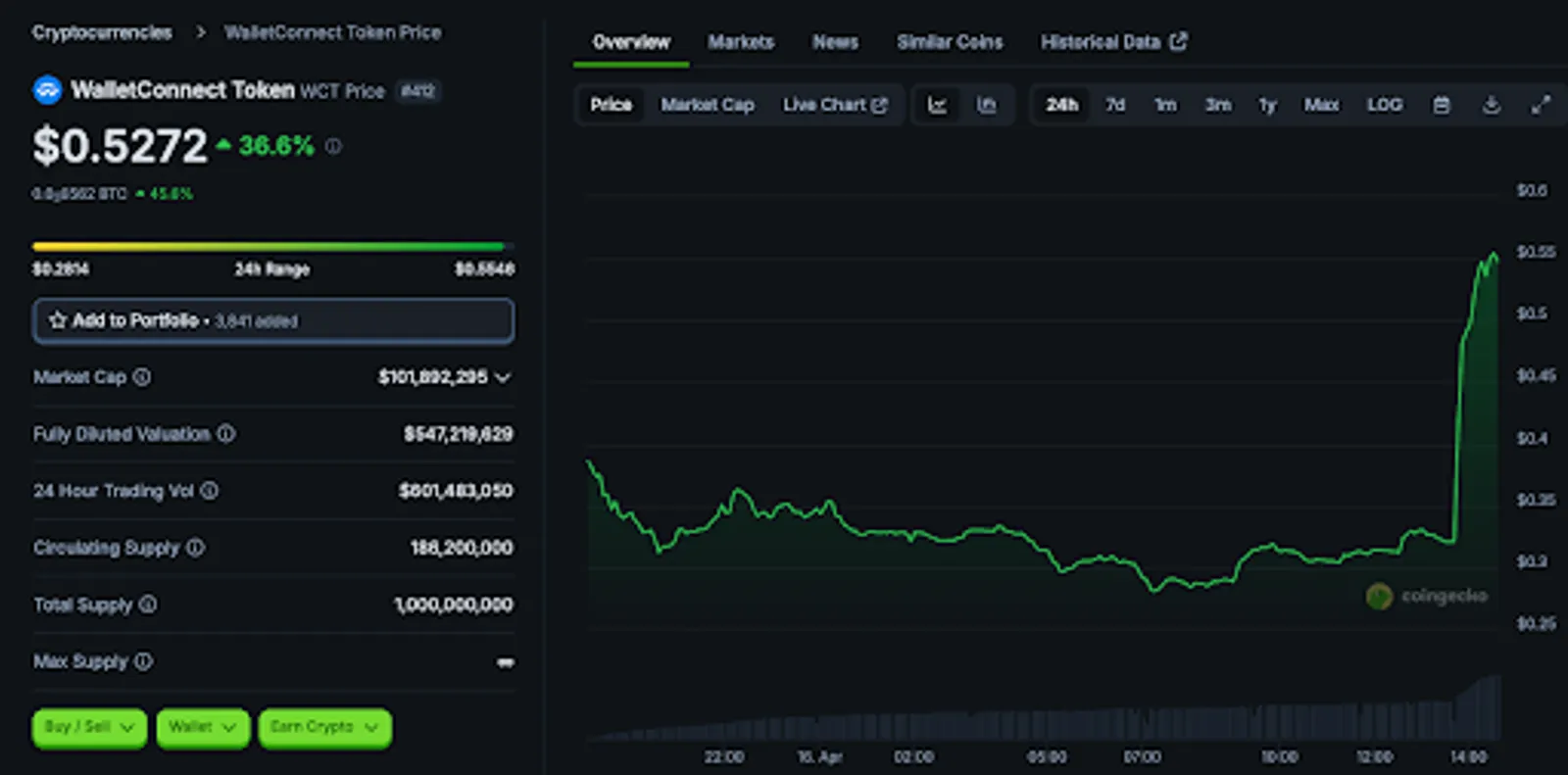Select the Market Cap chart mode

click(x=708, y=105)
